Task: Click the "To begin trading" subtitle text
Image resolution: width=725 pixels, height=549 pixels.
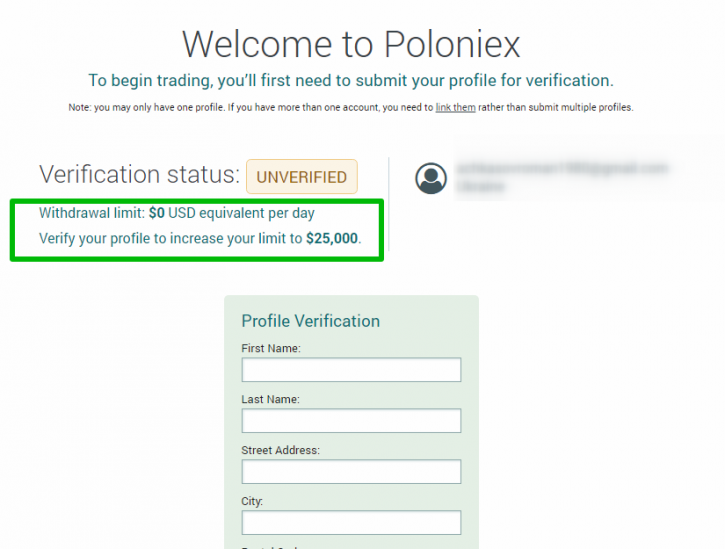Action: [x=351, y=80]
